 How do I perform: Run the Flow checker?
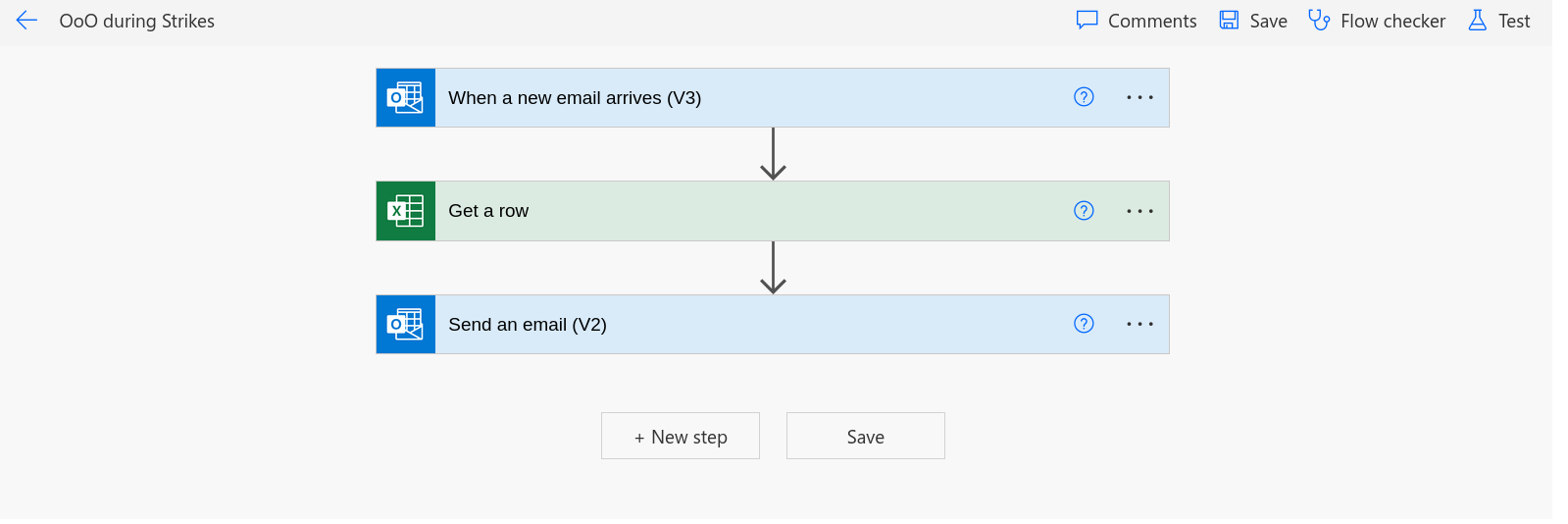click(x=1377, y=21)
